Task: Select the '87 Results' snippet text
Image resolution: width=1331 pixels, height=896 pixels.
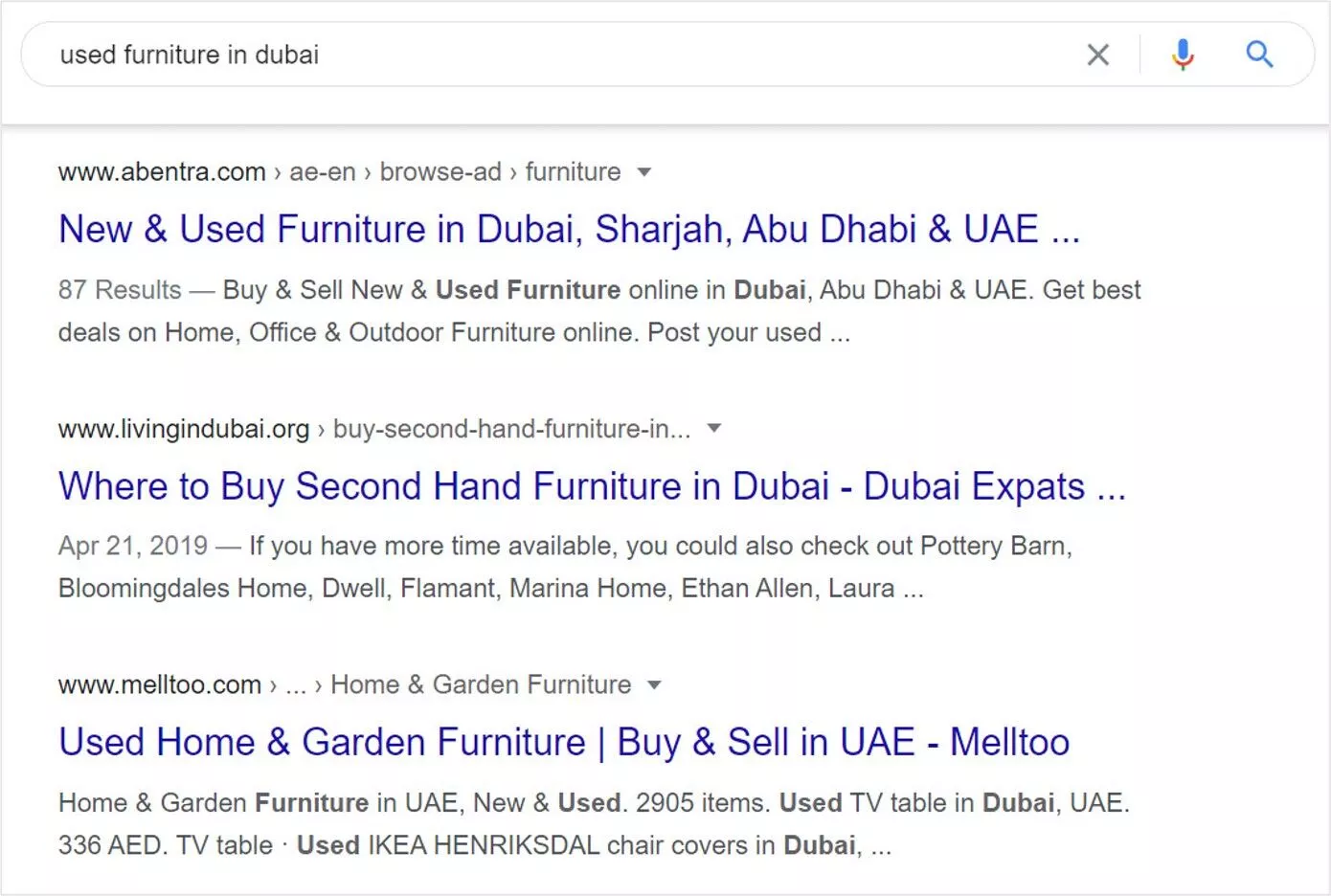Action: coord(120,290)
